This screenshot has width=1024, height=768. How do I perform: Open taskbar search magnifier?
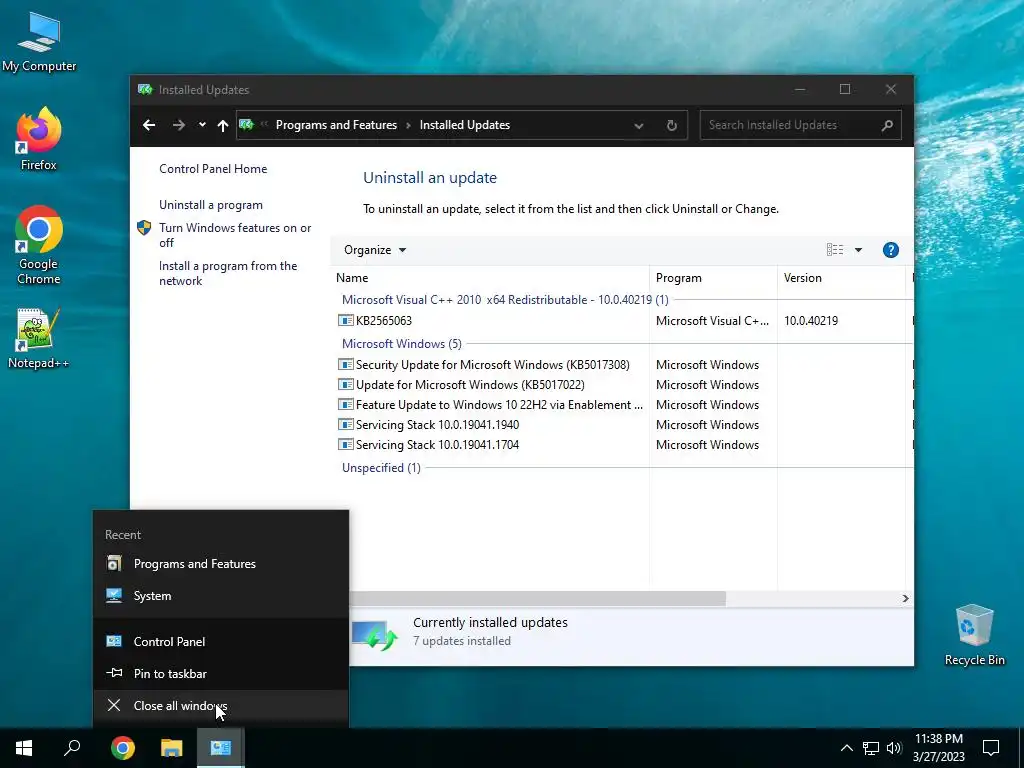point(72,748)
